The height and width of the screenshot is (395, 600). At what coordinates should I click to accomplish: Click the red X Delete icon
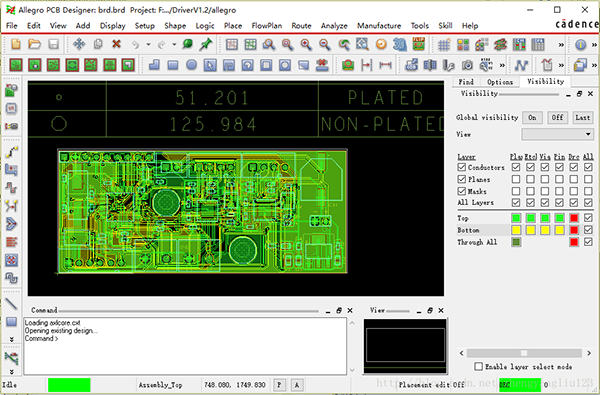point(116,44)
